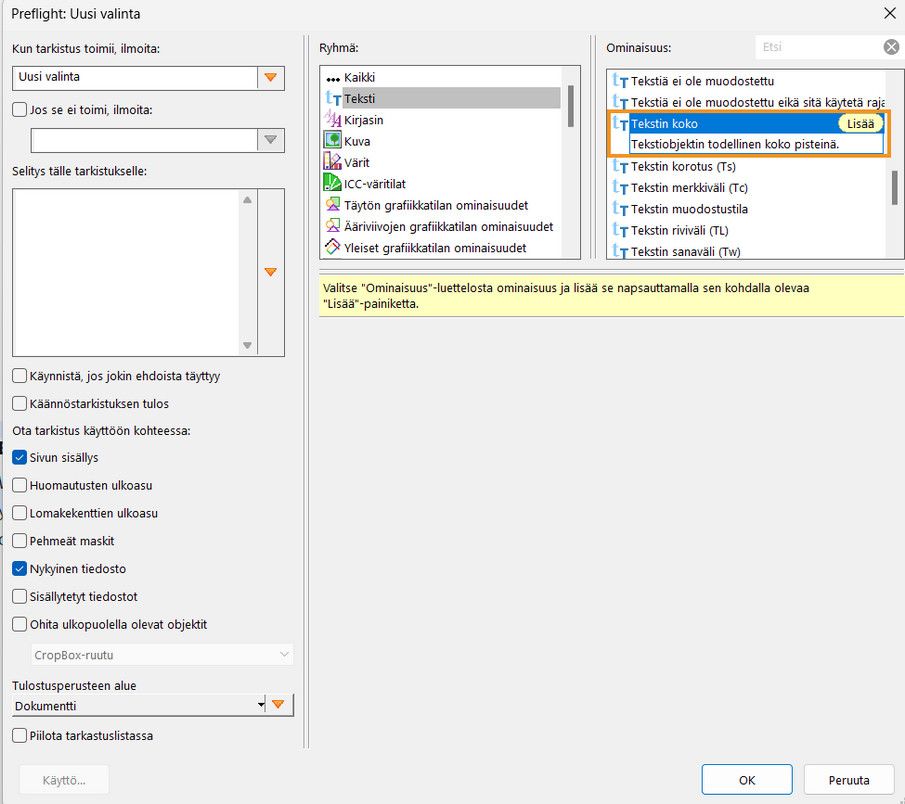The width and height of the screenshot is (905, 804).
Task: Click the Kaikki group dots icon
Action: click(x=332, y=78)
